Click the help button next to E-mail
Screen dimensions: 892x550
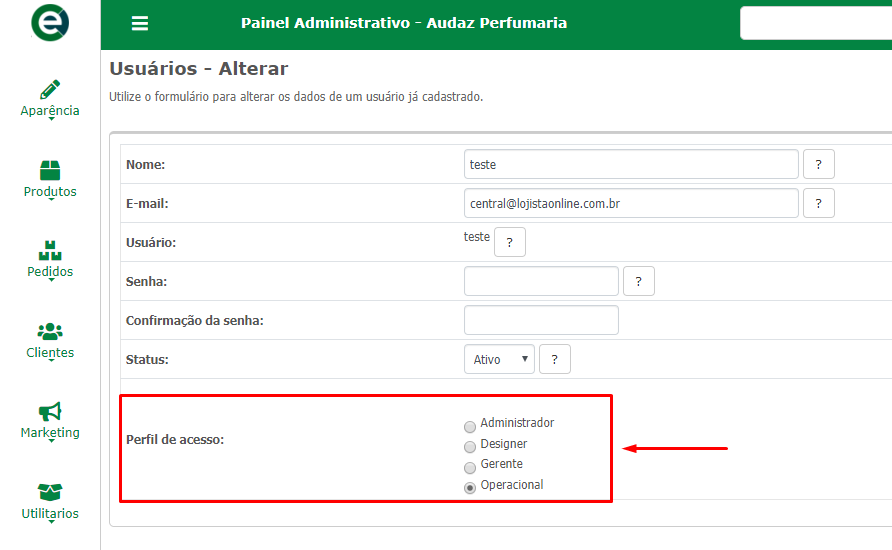(819, 203)
